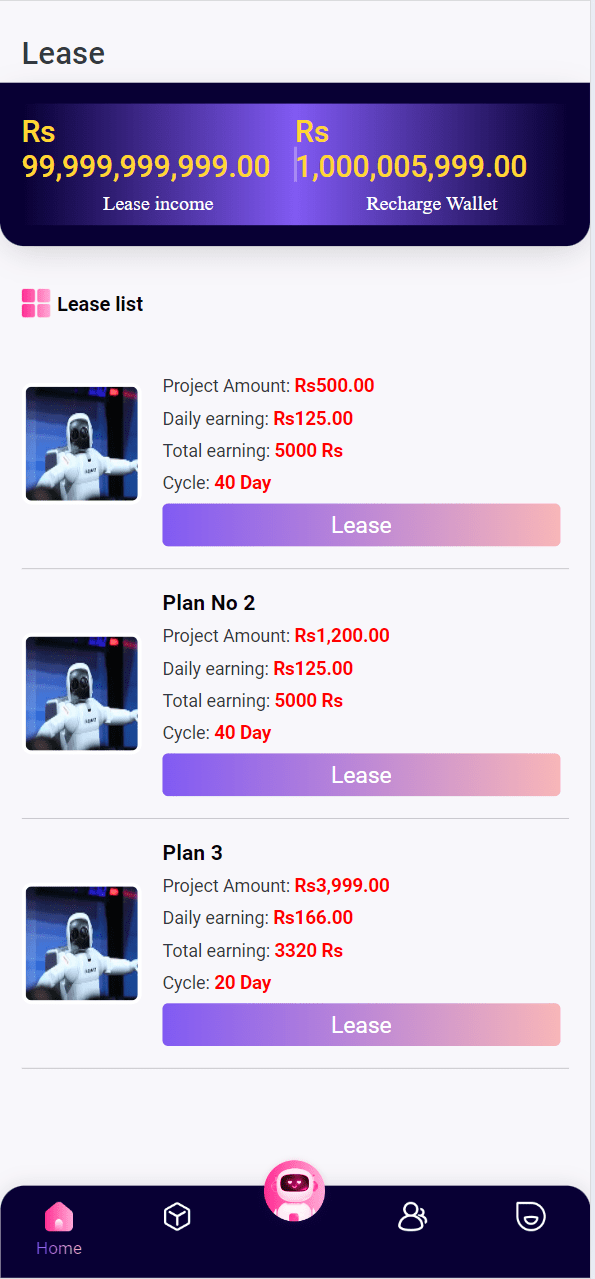Tap the Recharge Wallet balance amount

click(412, 149)
